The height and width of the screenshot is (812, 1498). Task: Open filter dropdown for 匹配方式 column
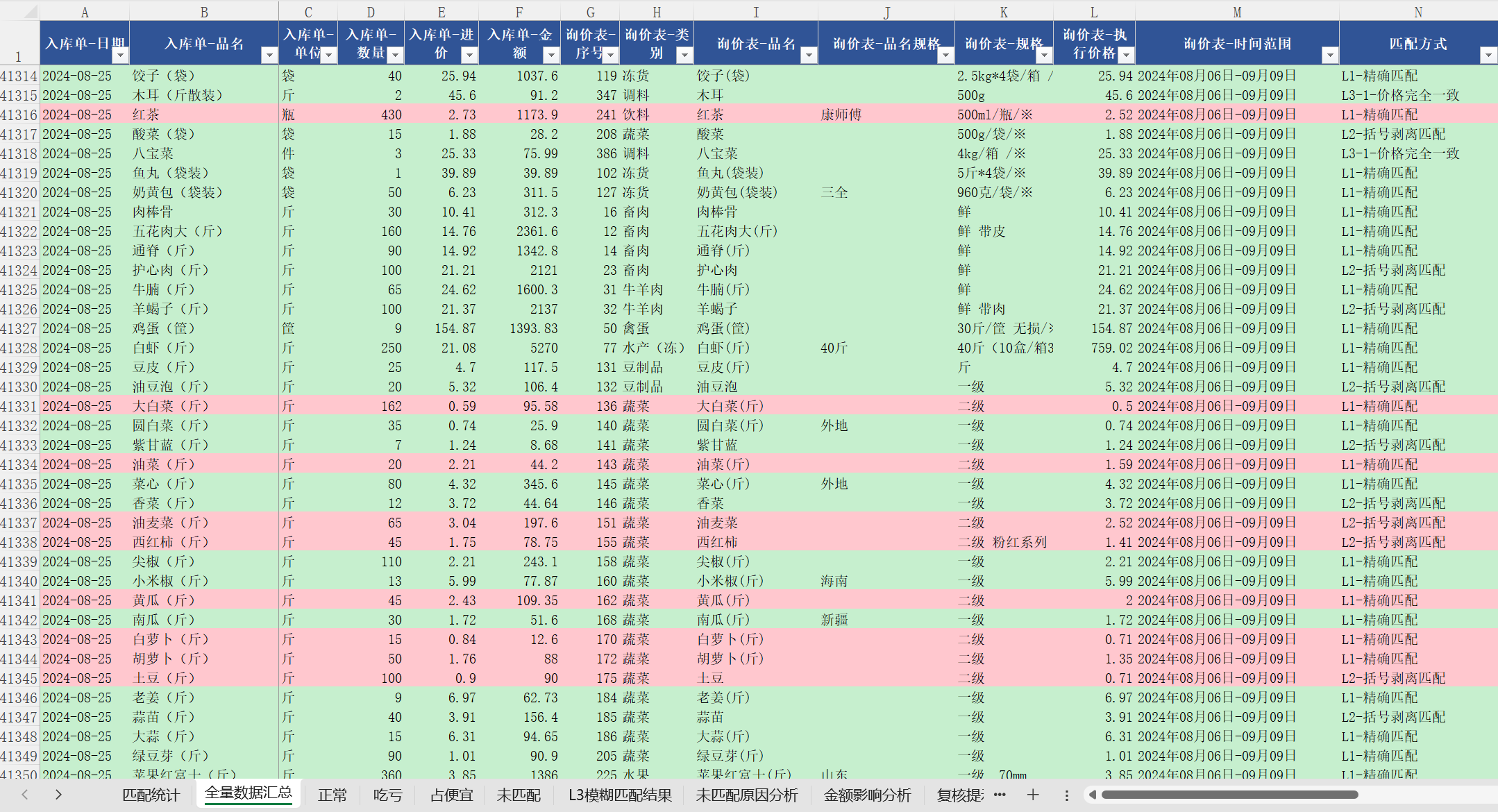[x=1488, y=55]
